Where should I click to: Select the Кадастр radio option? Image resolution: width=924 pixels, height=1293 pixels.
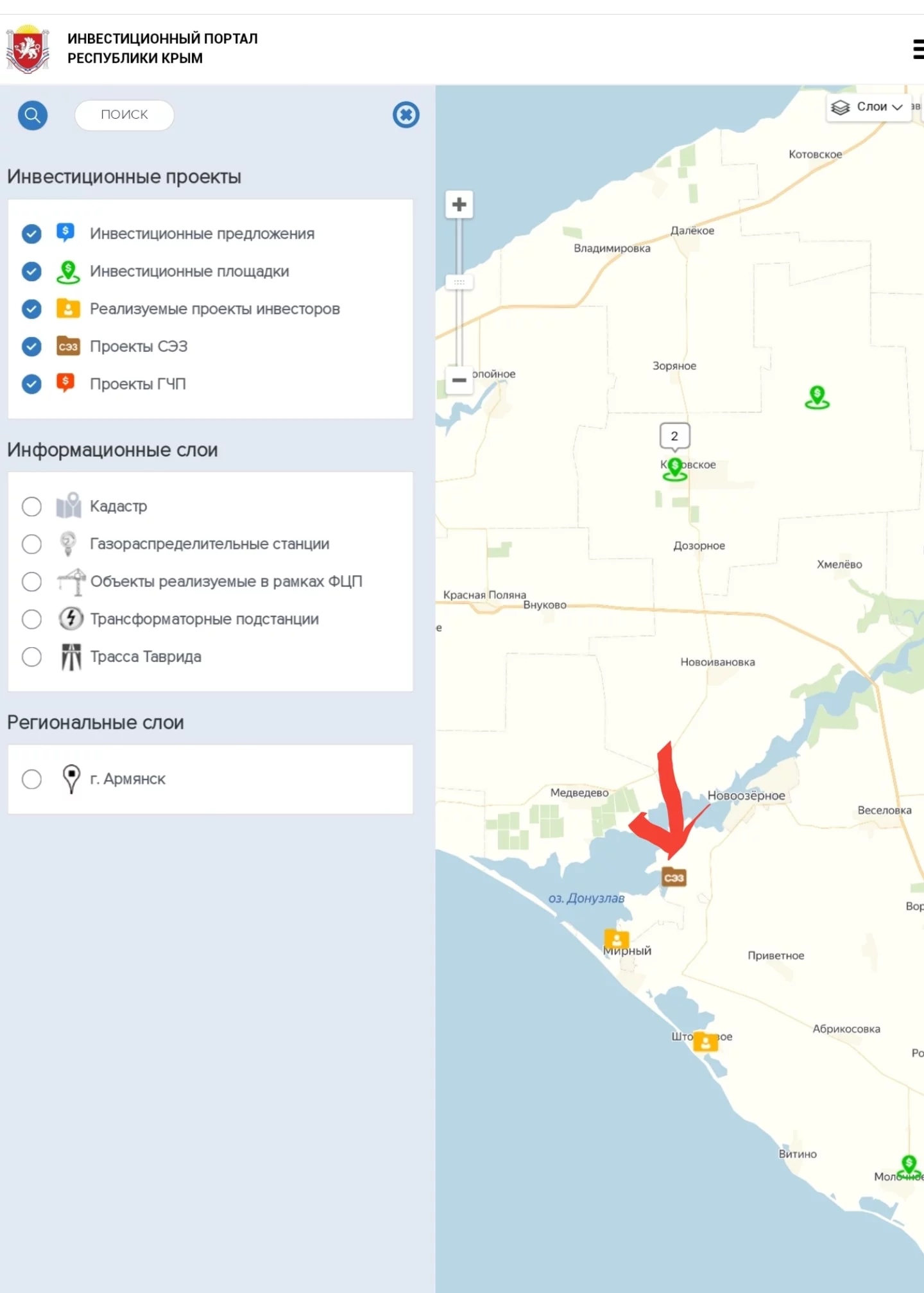31,507
